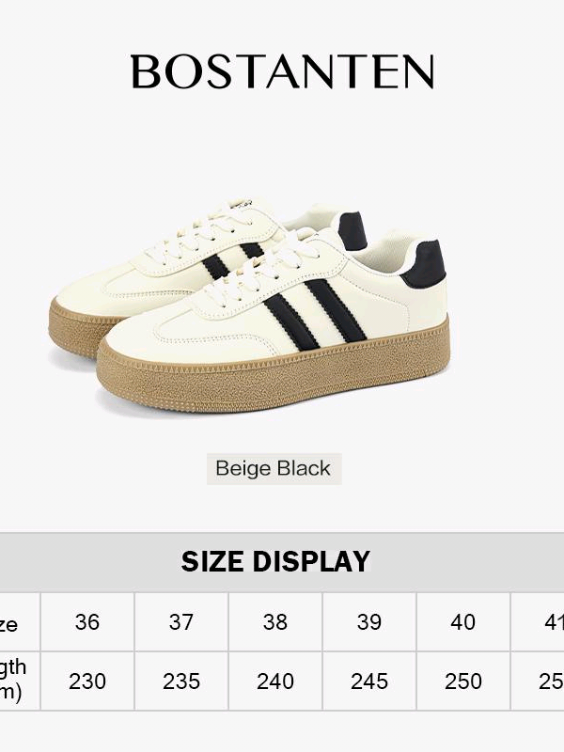Click the 240 length cell
The width and height of the screenshot is (564, 752).
[x=275, y=681]
